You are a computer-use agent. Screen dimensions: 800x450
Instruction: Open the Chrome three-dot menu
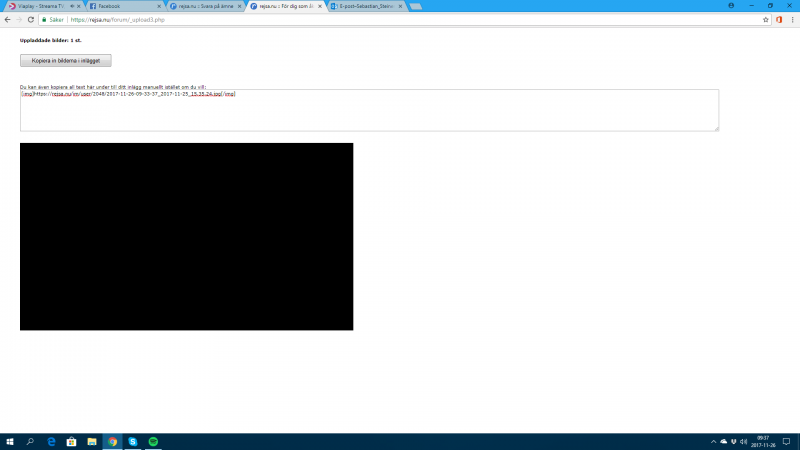pos(792,20)
